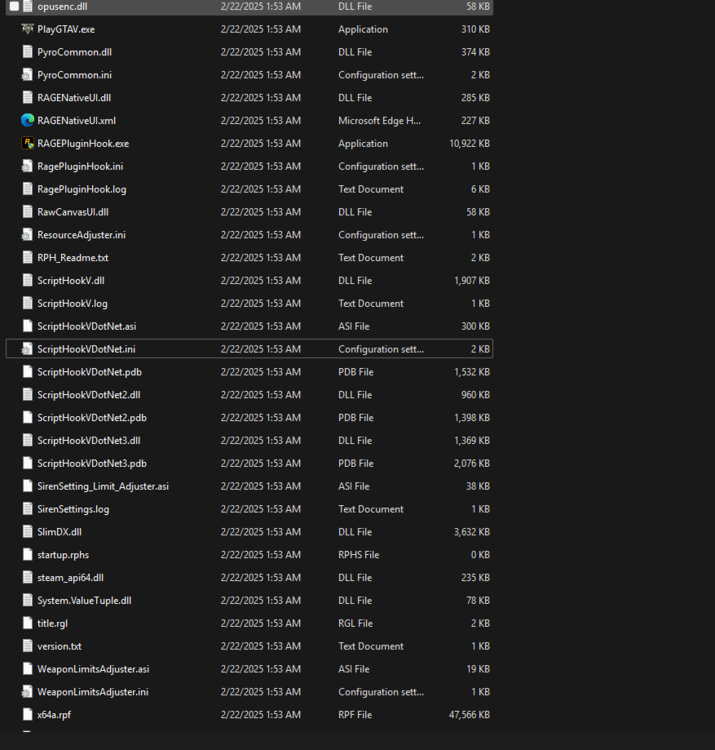Screen dimensions: 715x750
Task: Select the RagePluginHook.ini file name
Action: [x=80, y=166]
